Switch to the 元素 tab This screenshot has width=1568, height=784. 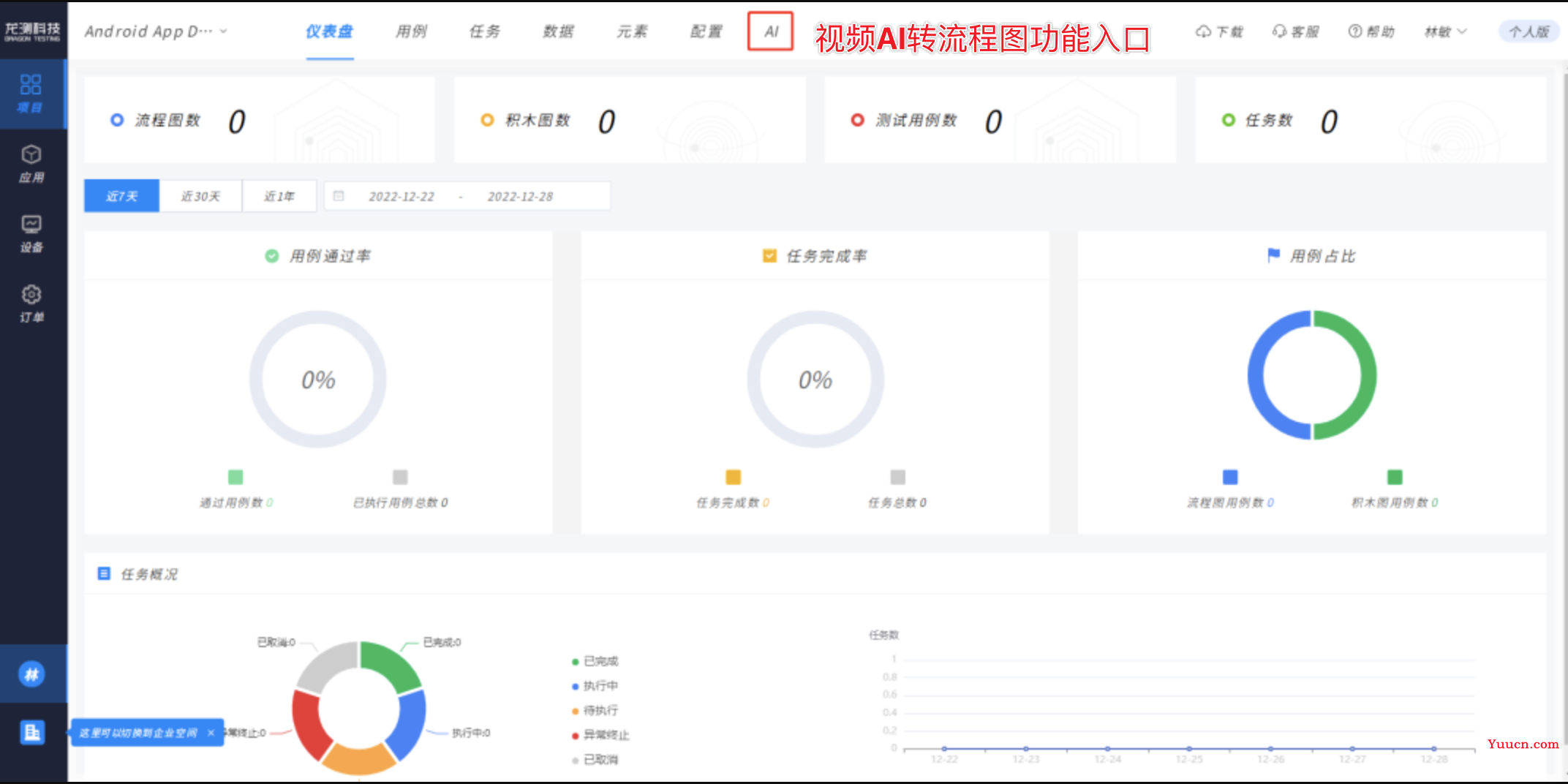(x=633, y=31)
